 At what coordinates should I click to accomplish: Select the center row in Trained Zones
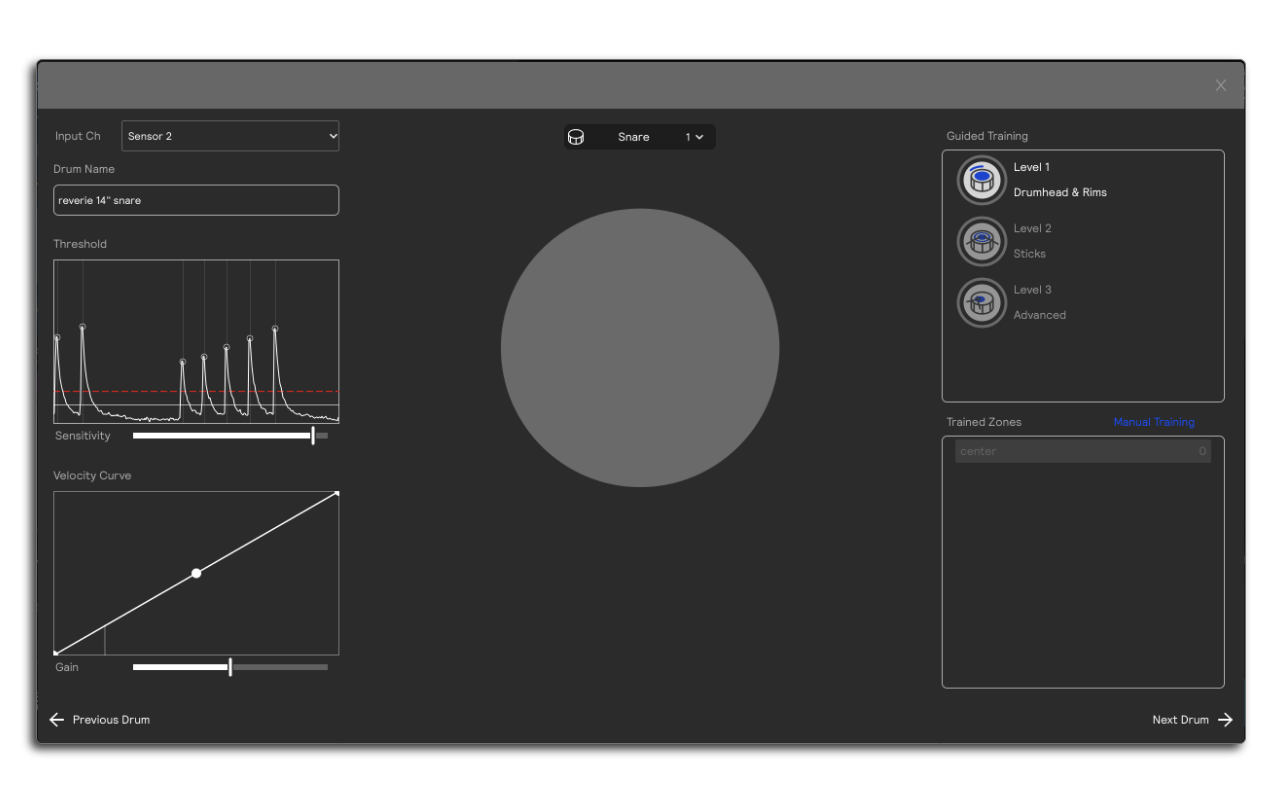coord(1083,451)
